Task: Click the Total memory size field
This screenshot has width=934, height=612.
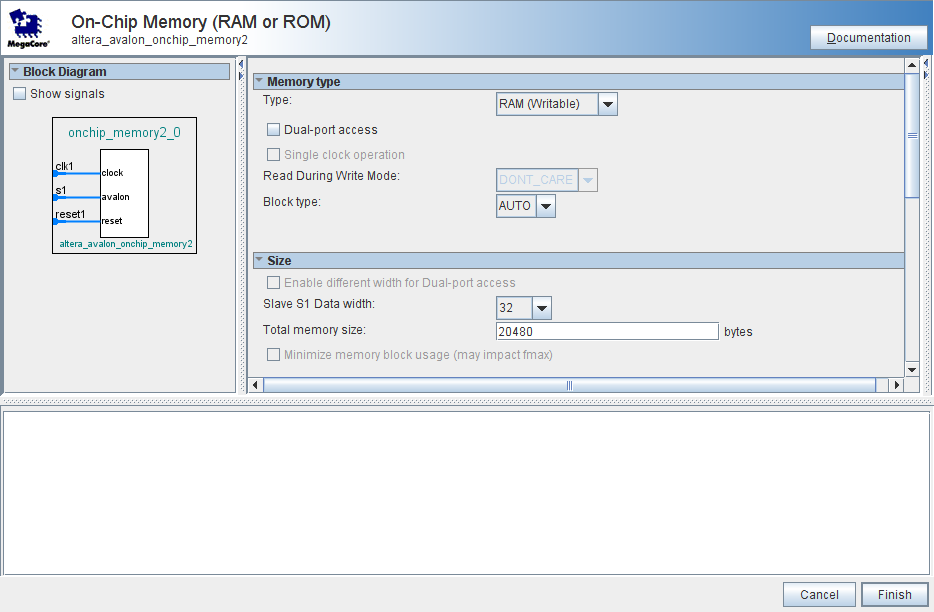Action: click(607, 332)
